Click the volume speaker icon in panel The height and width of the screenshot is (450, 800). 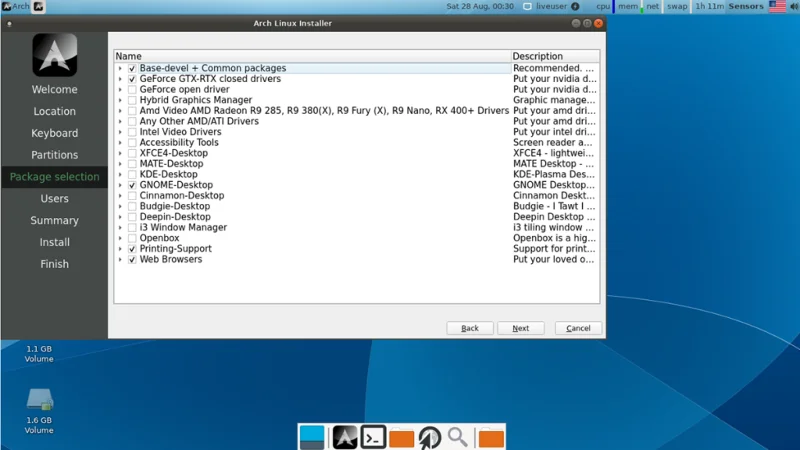(x=794, y=7)
